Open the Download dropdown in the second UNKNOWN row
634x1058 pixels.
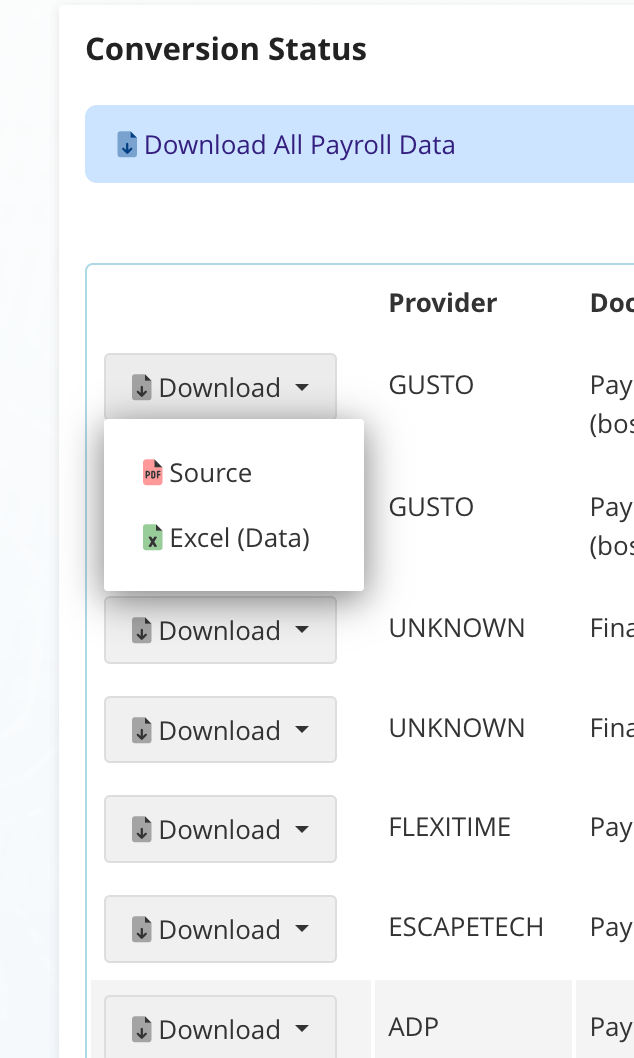(221, 730)
